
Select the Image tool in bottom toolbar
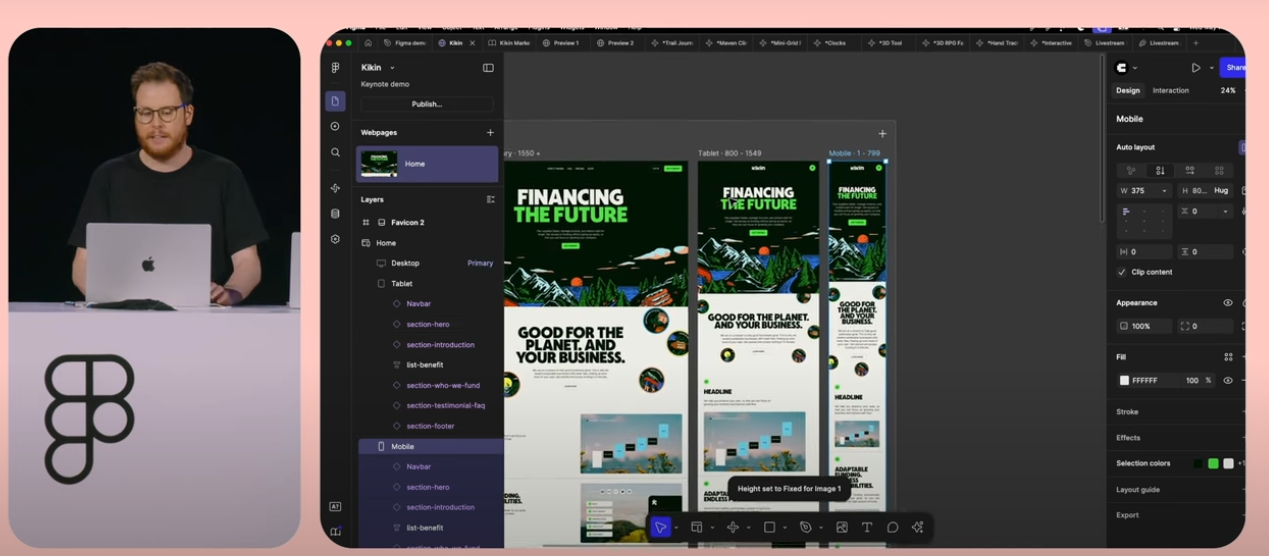click(842, 527)
